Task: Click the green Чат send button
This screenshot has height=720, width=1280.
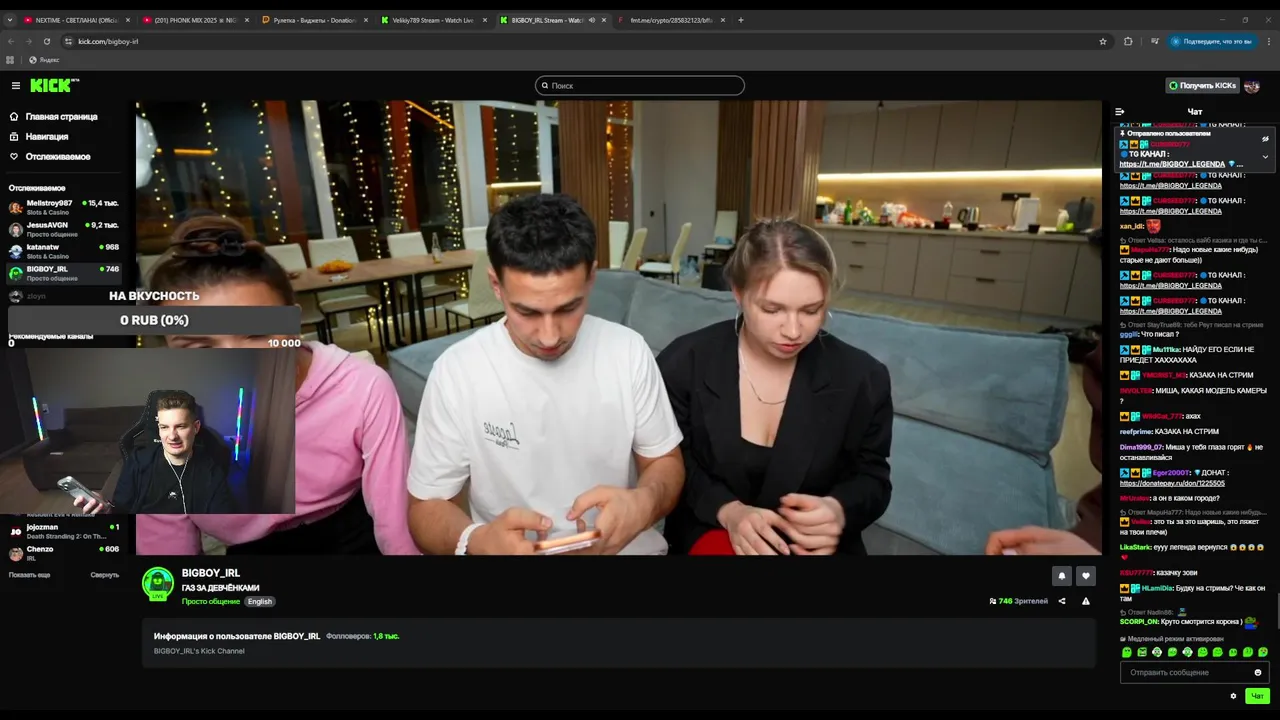Action: point(1258,696)
